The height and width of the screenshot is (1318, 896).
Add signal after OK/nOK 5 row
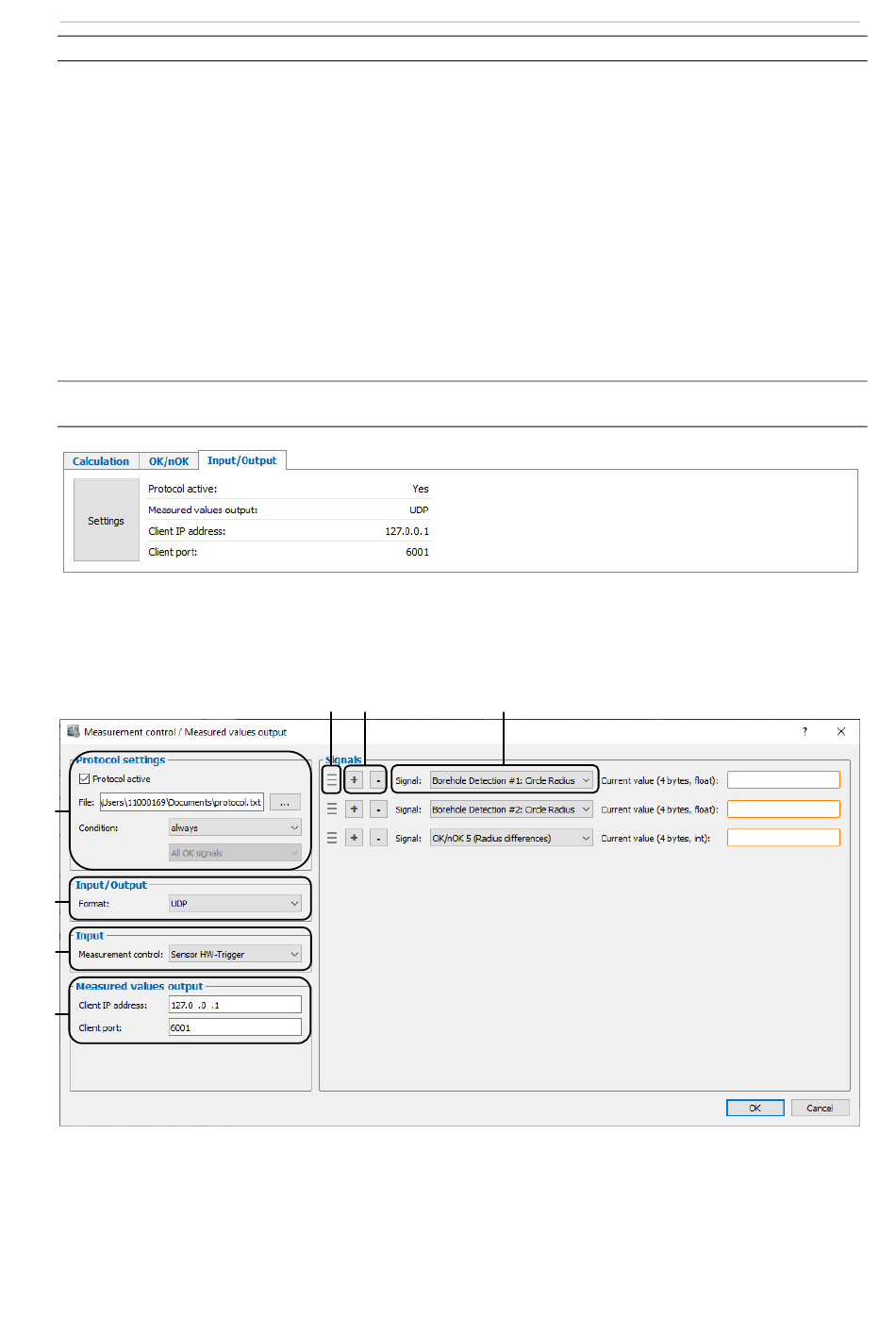pos(355,838)
